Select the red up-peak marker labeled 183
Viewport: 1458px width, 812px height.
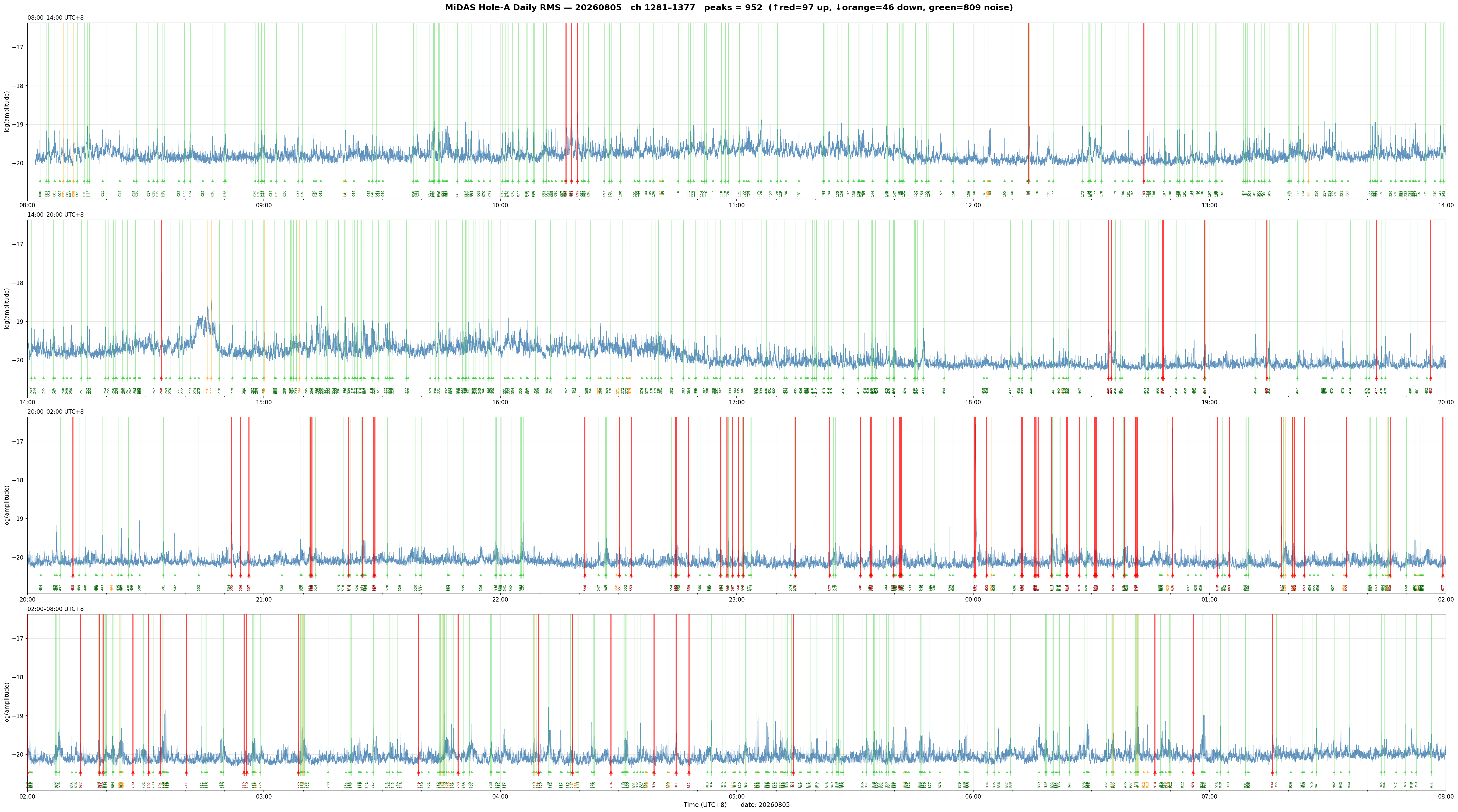pyautogui.click(x=1144, y=181)
